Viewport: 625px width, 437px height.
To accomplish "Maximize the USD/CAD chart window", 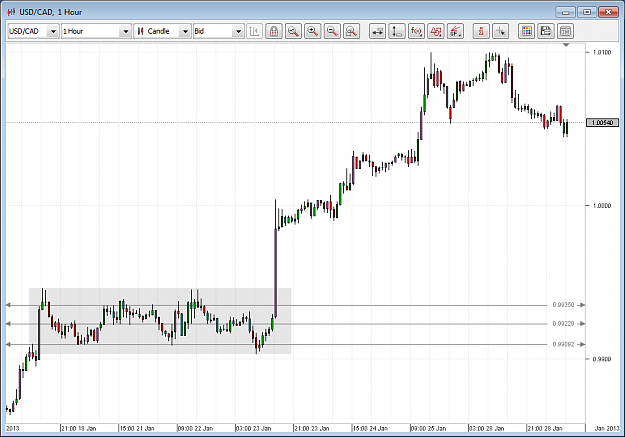I will coord(587,12).
